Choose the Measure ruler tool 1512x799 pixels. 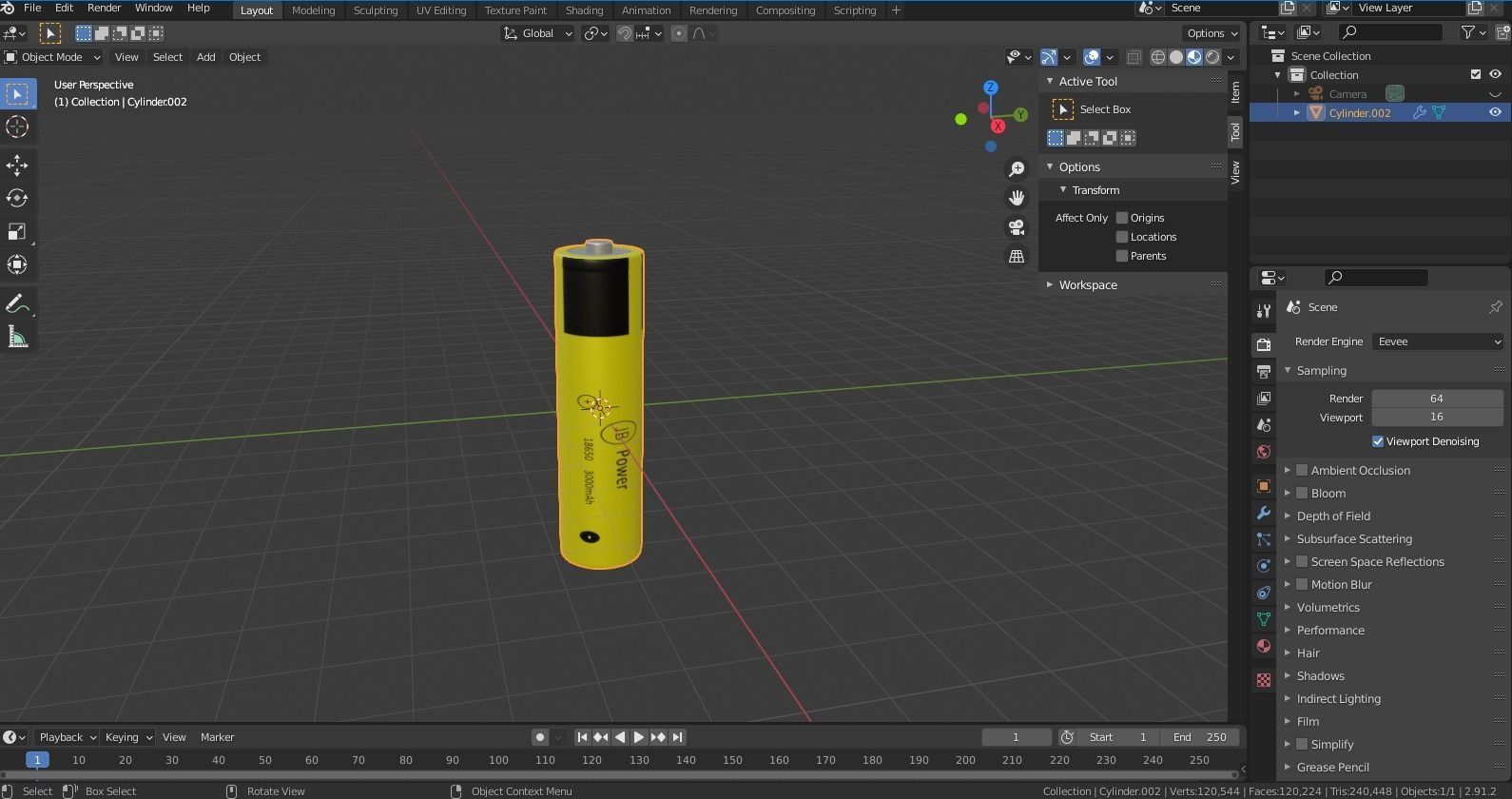pos(17,337)
